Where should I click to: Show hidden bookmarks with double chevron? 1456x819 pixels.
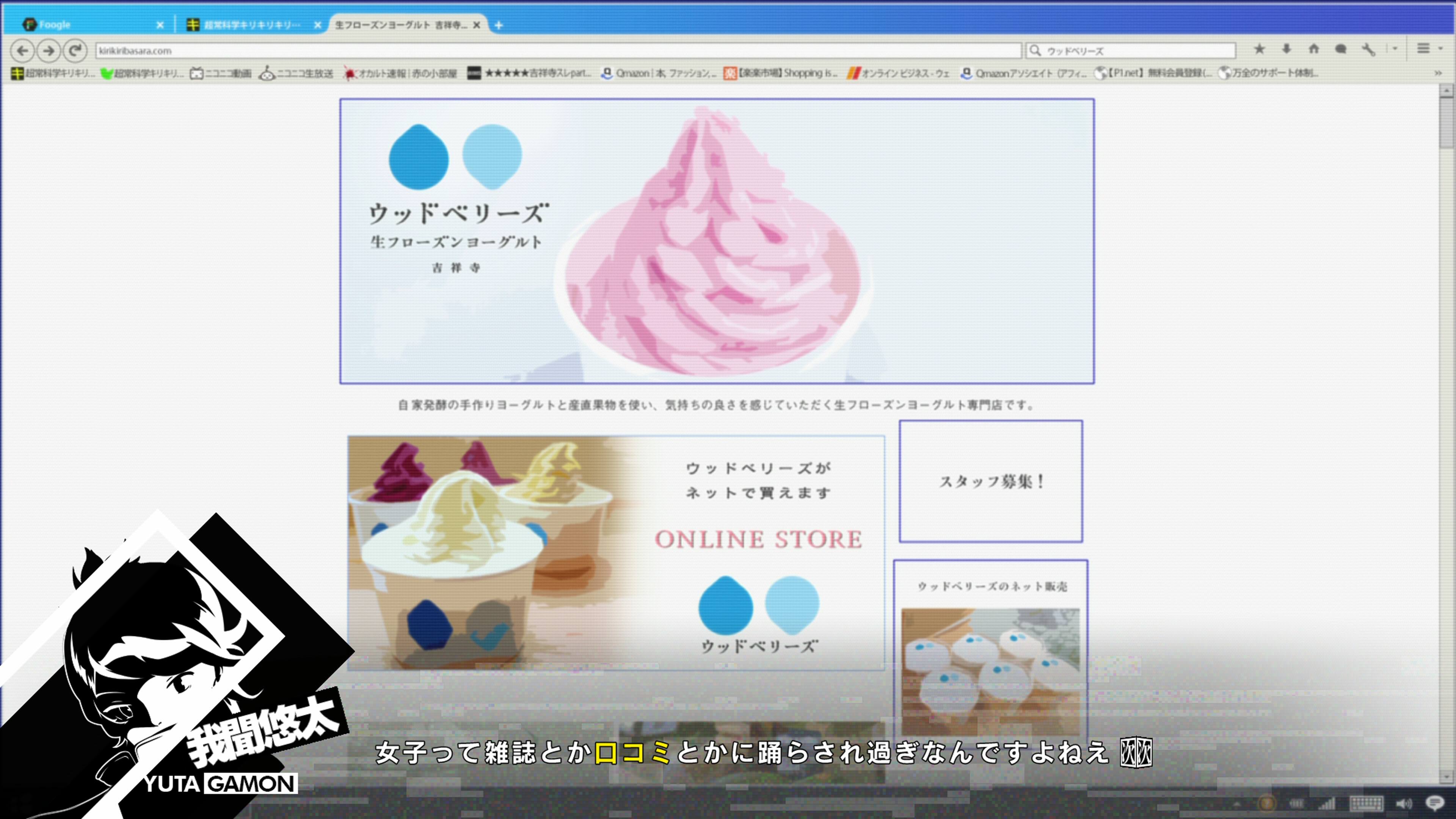tap(1438, 73)
